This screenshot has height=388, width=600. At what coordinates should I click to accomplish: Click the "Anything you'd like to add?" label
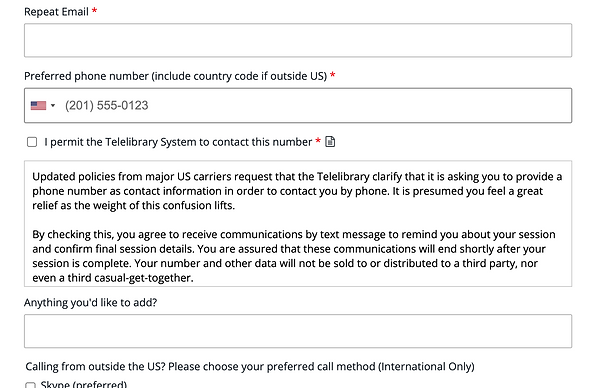click(x=91, y=303)
